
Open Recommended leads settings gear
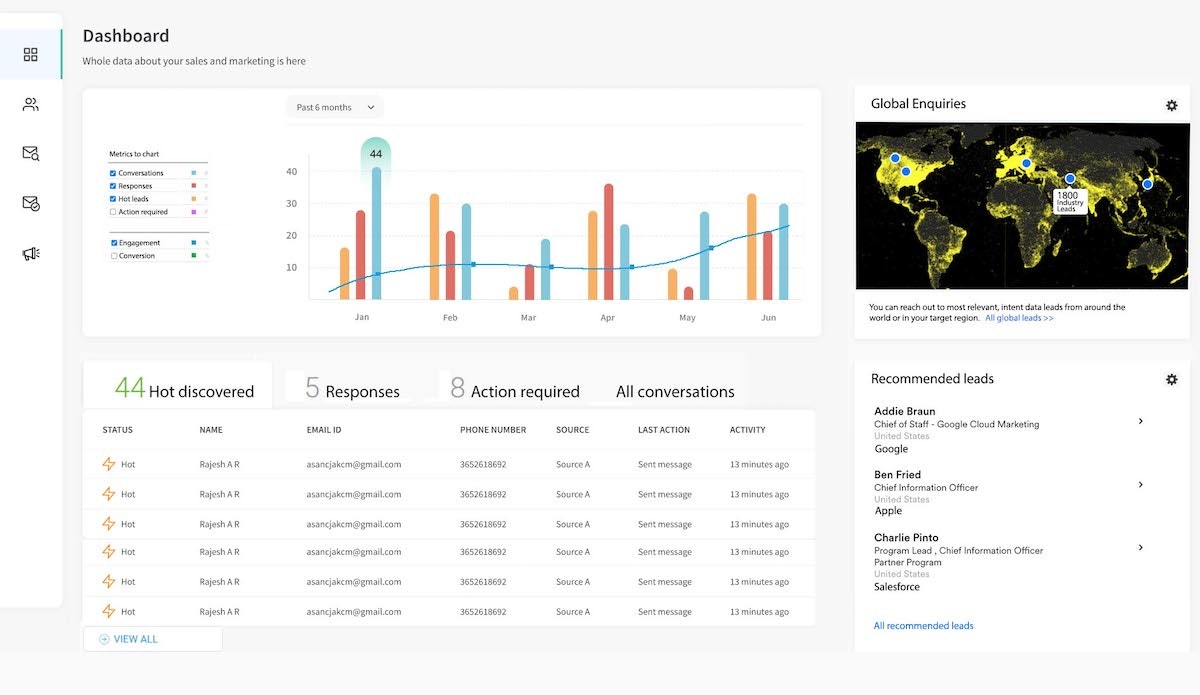coord(1171,380)
